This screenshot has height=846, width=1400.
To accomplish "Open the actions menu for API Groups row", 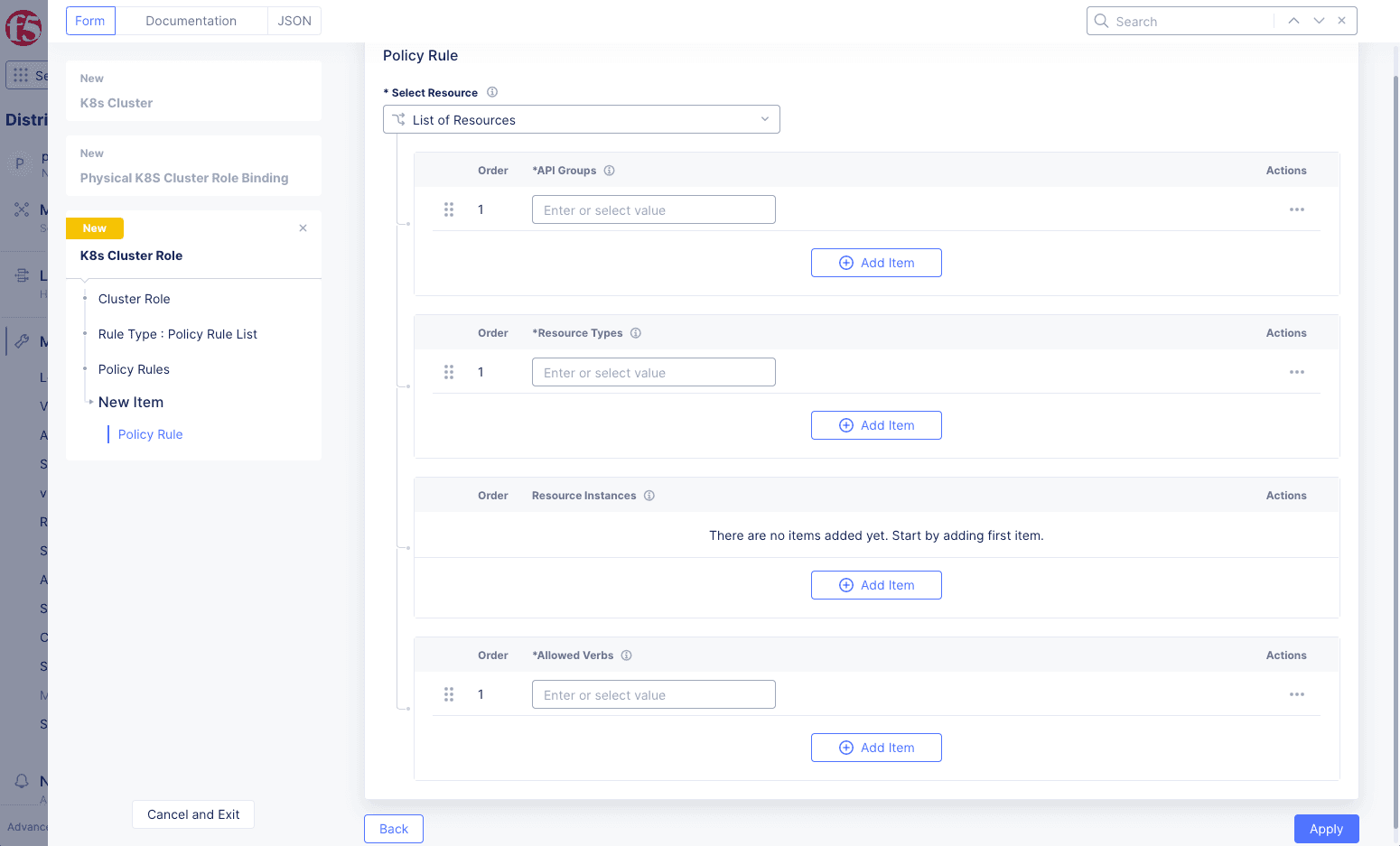I will [1296, 209].
